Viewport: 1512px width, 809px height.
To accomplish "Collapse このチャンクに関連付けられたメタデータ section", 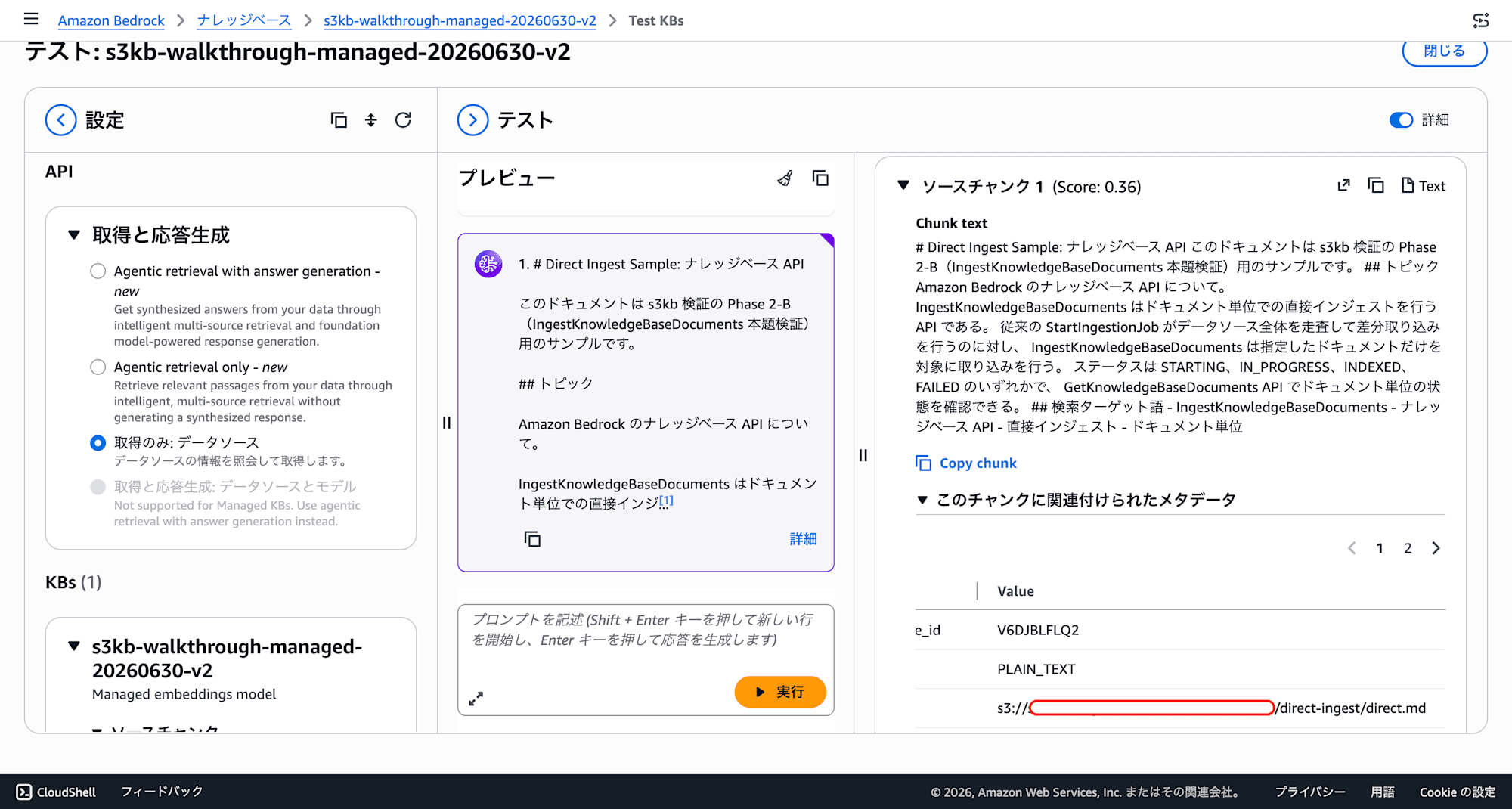I will [922, 500].
